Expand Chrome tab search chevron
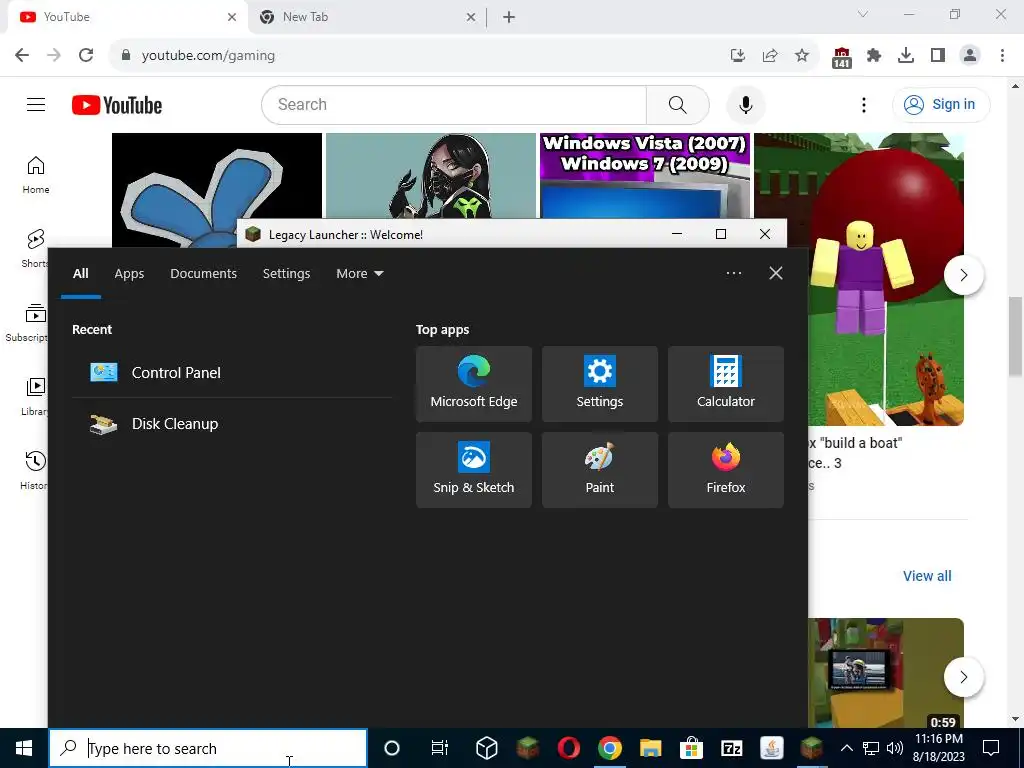The height and width of the screenshot is (768, 1024). point(863,14)
